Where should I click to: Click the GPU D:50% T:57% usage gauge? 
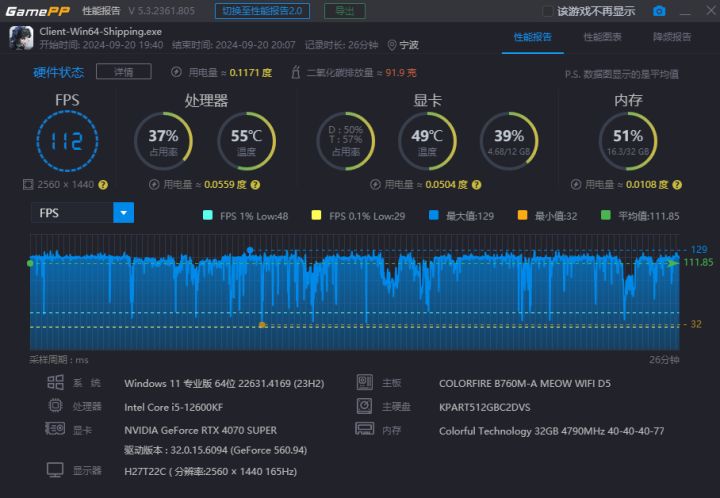[x=346, y=141]
